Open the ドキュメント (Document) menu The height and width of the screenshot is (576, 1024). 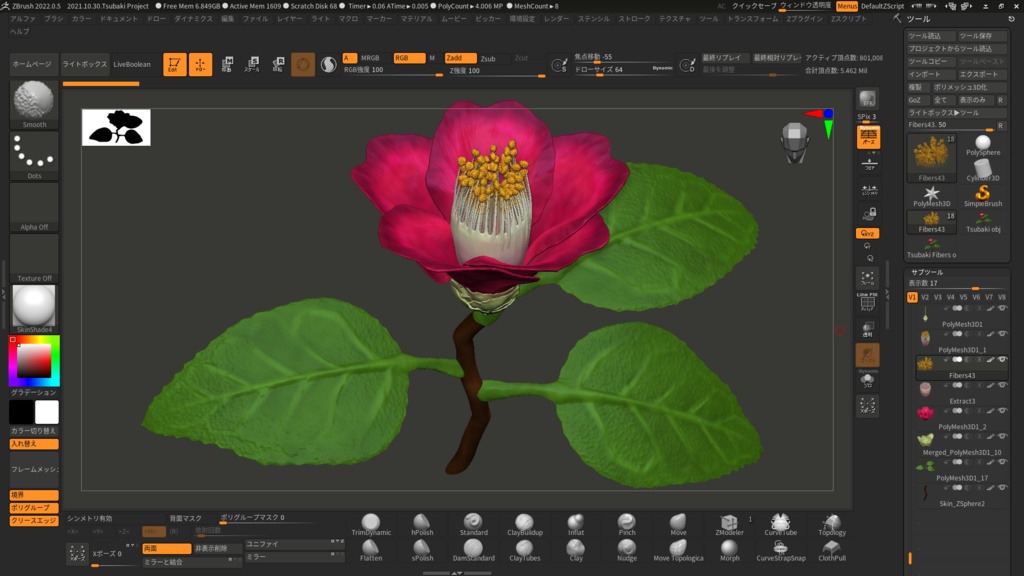click(118, 19)
